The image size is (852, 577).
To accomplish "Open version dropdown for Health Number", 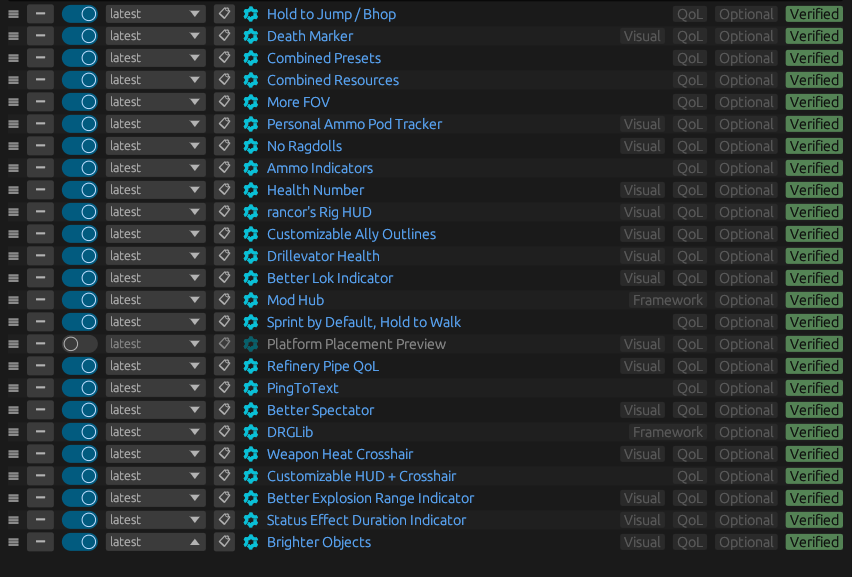I will coord(155,190).
